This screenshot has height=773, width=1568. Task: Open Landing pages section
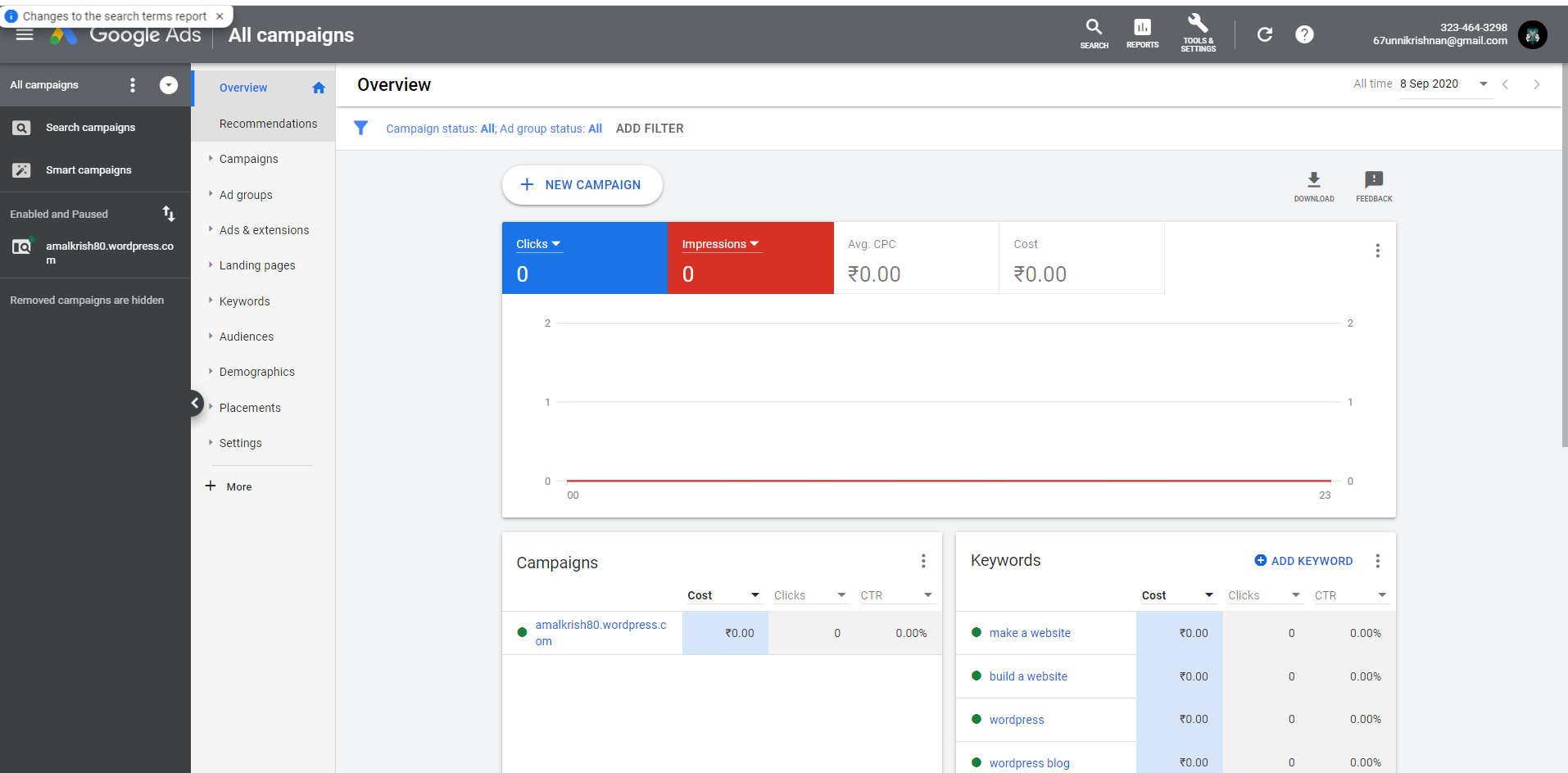(257, 265)
